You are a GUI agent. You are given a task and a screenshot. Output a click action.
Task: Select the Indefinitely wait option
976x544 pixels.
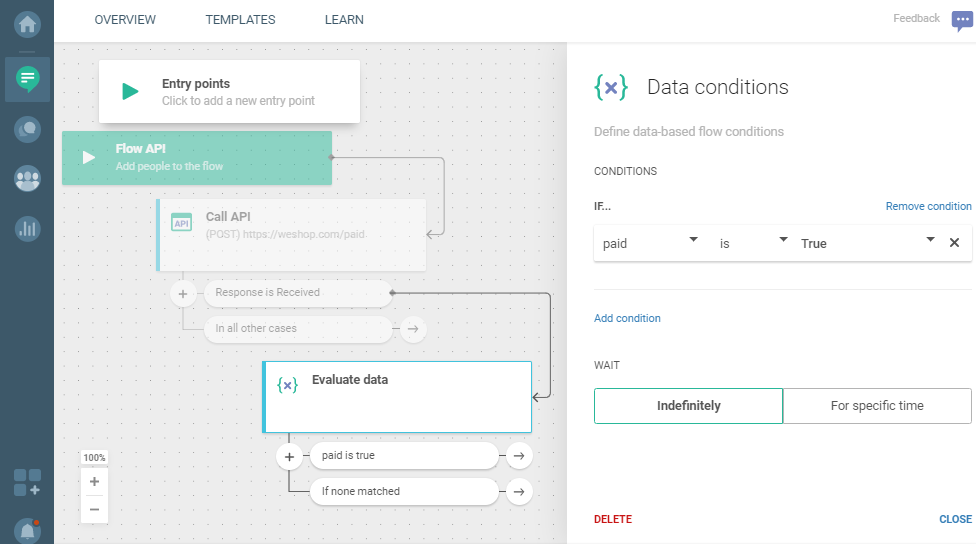[x=688, y=406]
